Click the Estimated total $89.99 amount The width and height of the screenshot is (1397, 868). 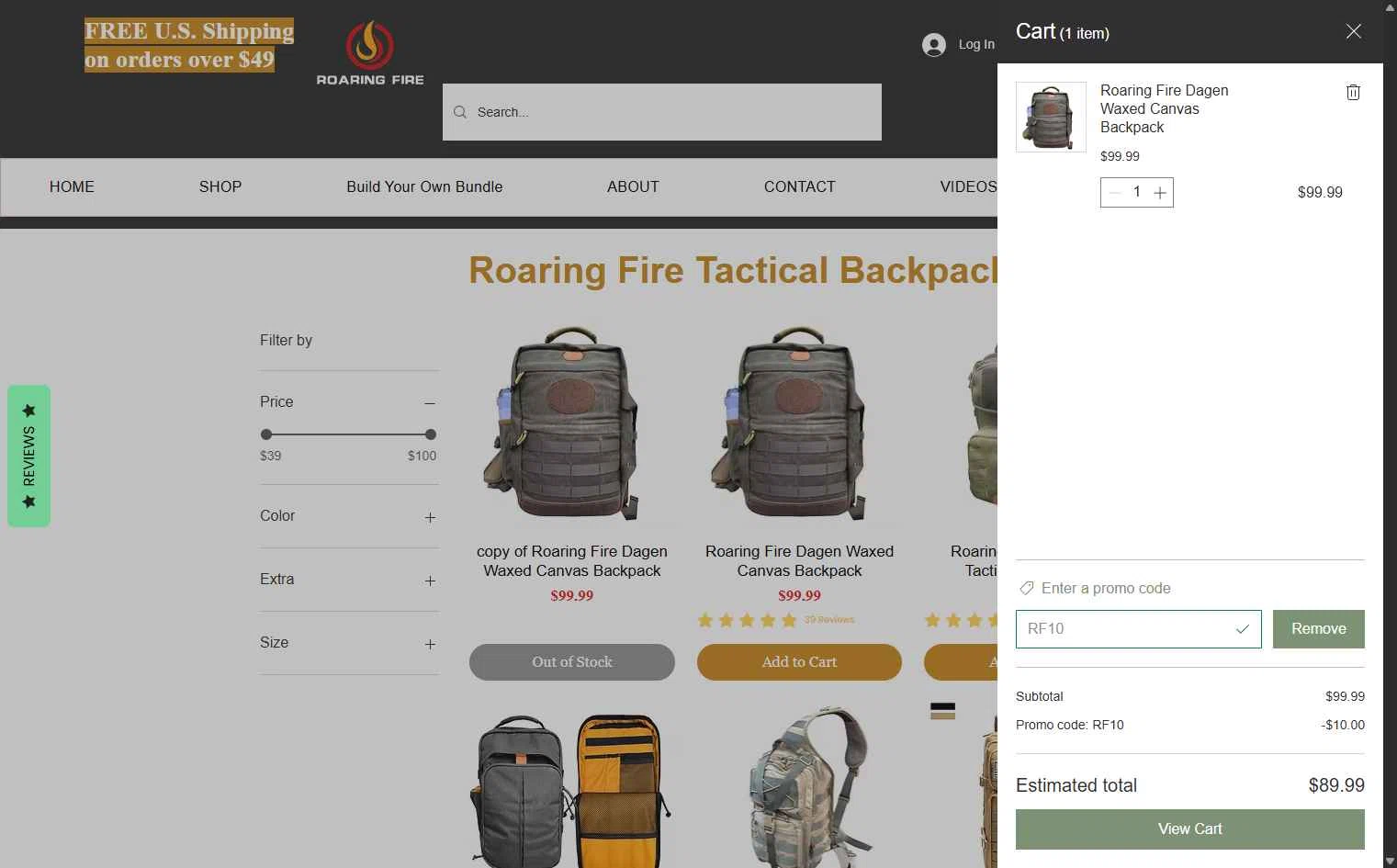click(x=1336, y=785)
